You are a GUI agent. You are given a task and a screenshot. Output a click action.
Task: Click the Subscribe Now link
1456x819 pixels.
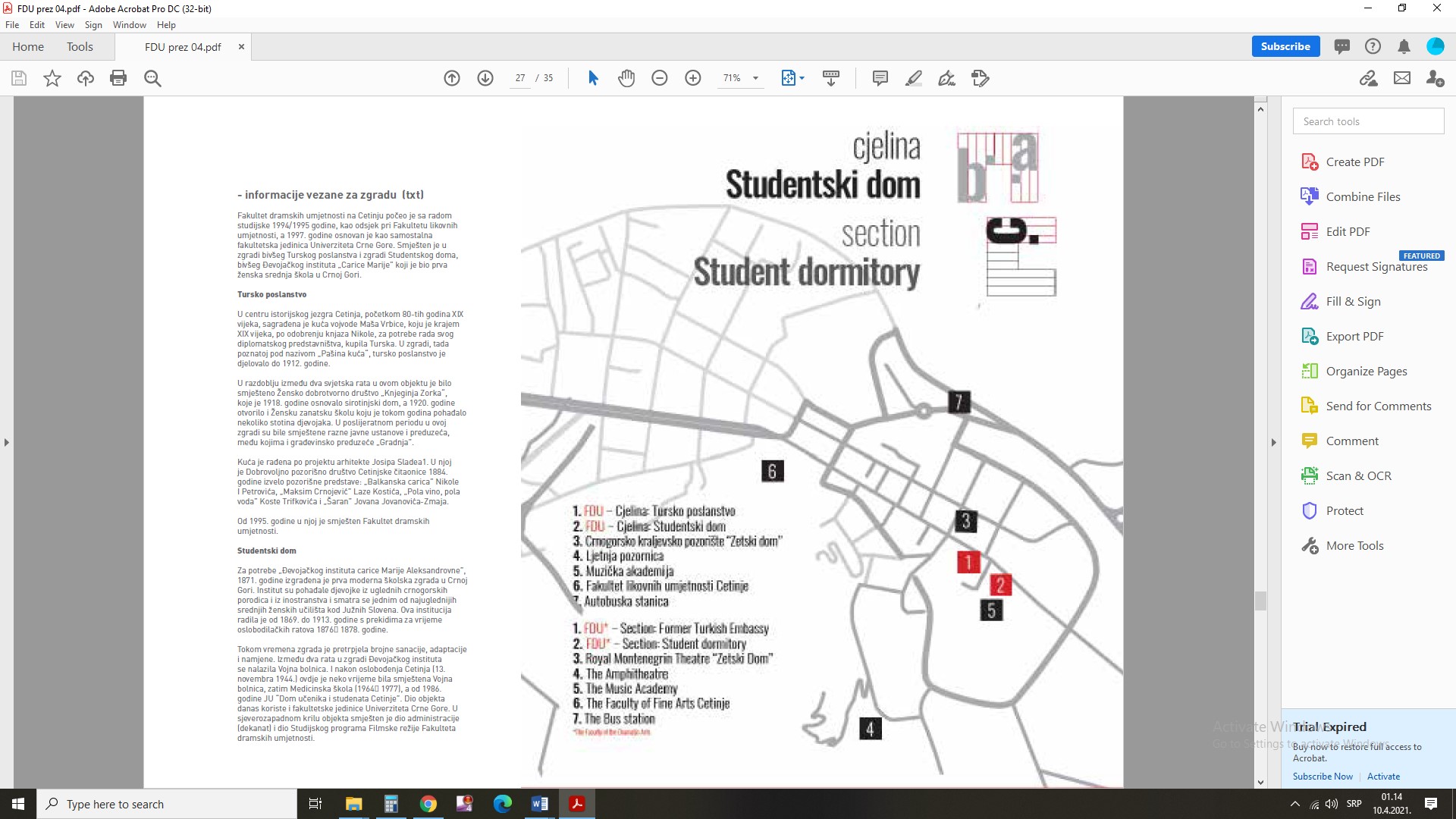pos(1323,777)
